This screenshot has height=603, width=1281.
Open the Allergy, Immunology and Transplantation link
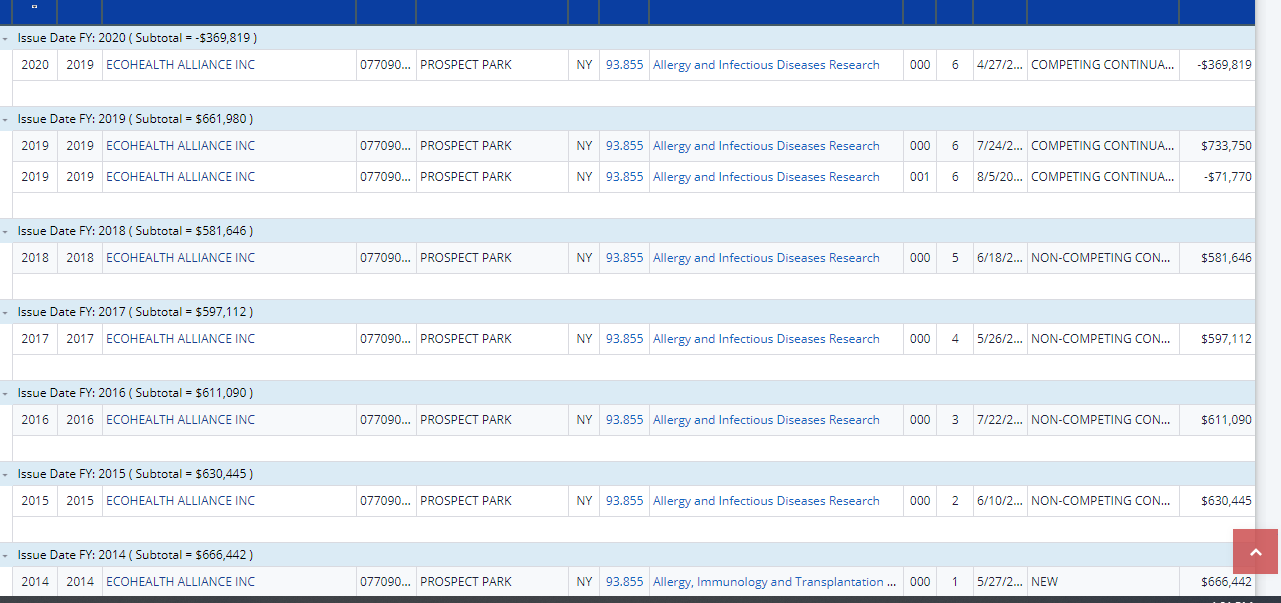(x=774, y=582)
